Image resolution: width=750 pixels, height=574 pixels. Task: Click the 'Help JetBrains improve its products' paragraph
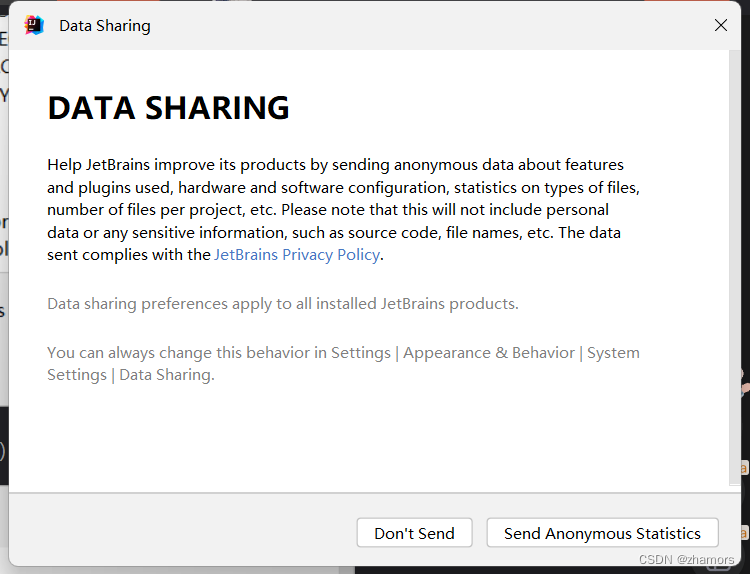pos(343,210)
